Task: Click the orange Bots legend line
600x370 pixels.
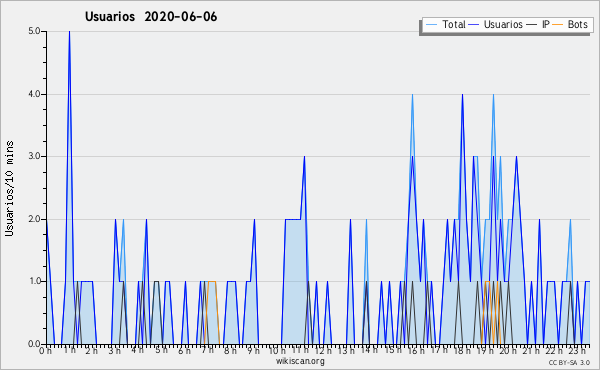Action: [x=558, y=25]
